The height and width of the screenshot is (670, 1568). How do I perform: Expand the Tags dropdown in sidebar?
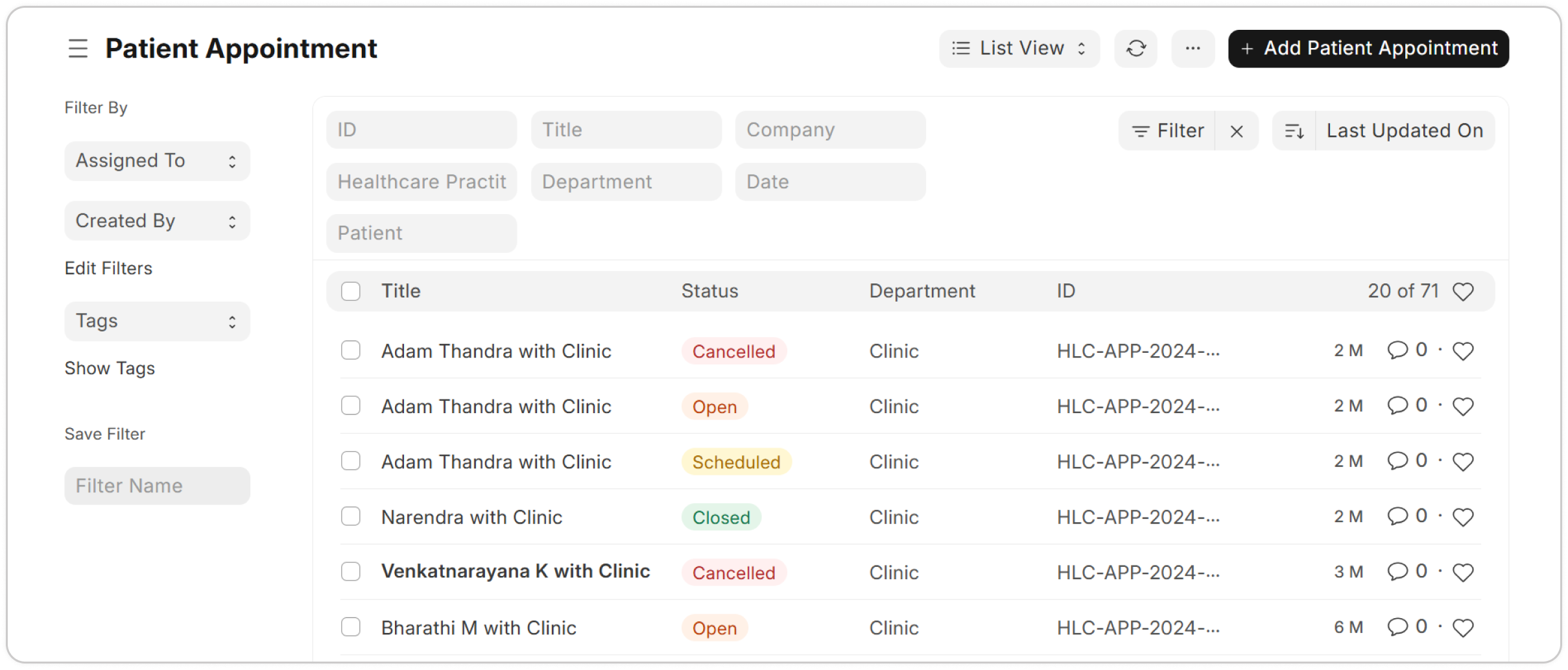tap(157, 321)
